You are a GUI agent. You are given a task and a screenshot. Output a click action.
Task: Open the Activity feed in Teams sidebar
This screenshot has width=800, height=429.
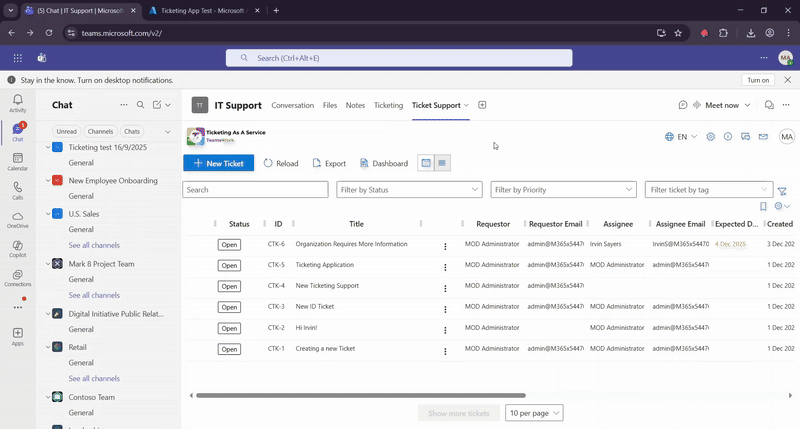click(17, 103)
